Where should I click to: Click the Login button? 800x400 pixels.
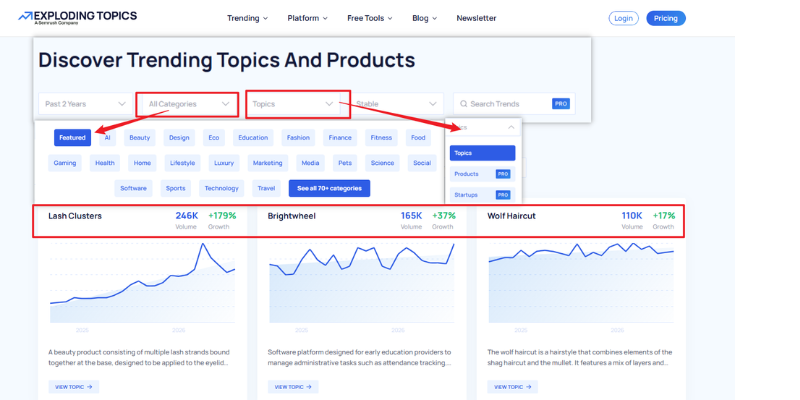coord(623,18)
